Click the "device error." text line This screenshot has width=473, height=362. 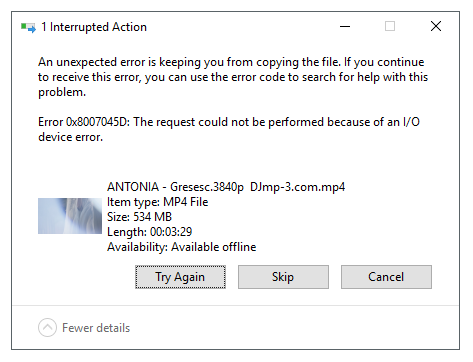coord(71,137)
